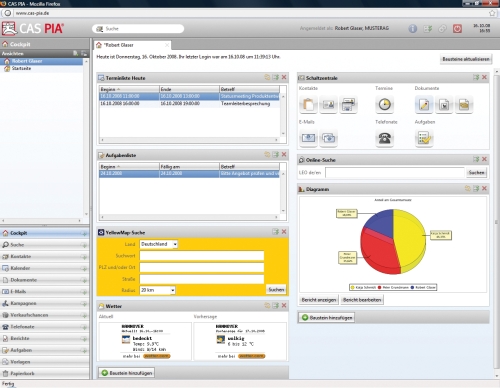Open the blue info icon in header
The width and height of the screenshot is (500, 388).
pos(413,29)
